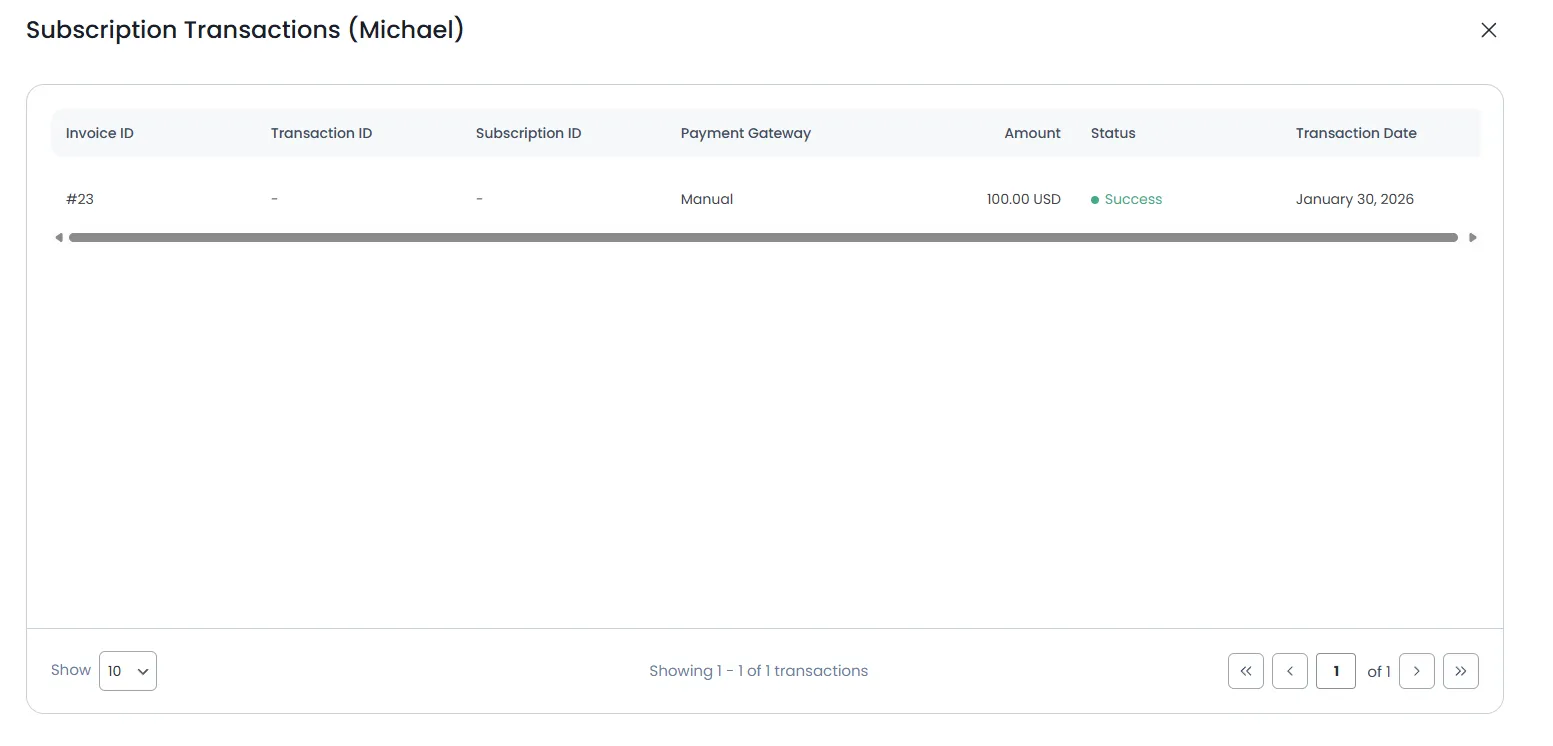Image resolution: width=1553 pixels, height=746 pixels.
Task: Go to the previous page of transactions
Action: (1289, 671)
